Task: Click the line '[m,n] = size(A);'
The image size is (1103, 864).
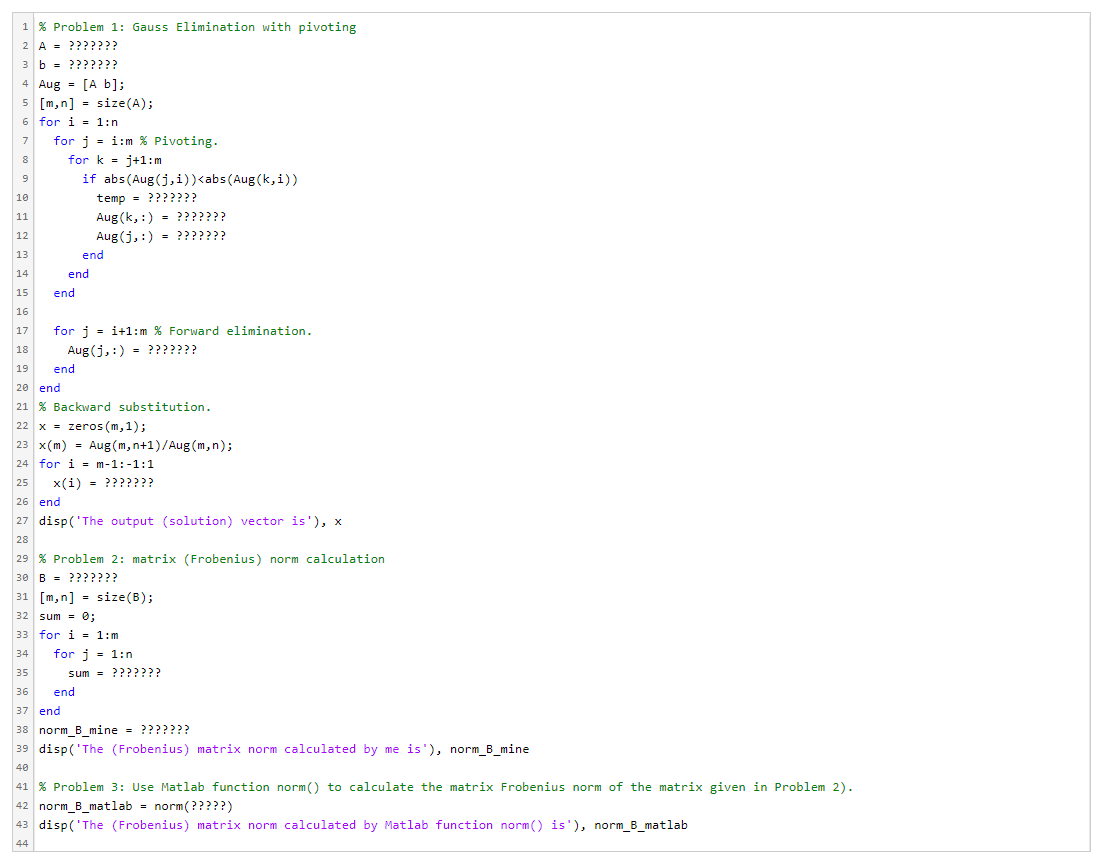Action: pyautogui.click(x=96, y=103)
